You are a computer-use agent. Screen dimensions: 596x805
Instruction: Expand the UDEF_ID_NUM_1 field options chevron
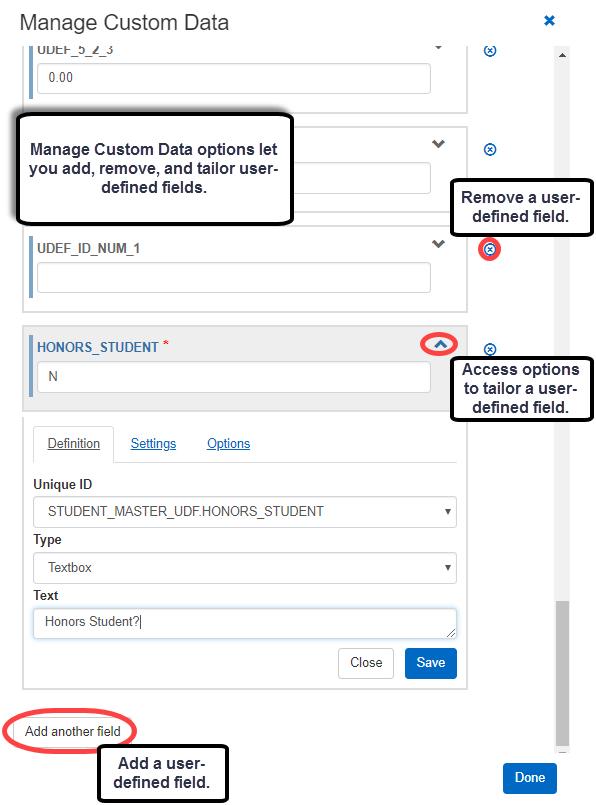(438, 244)
